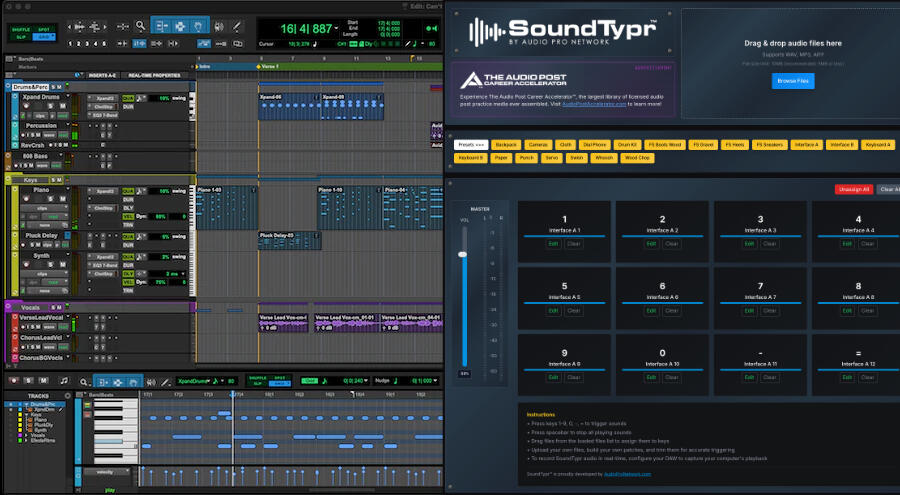
Task: Toggle solo in the MIDI editor toolbar
Action: pos(28,381)
